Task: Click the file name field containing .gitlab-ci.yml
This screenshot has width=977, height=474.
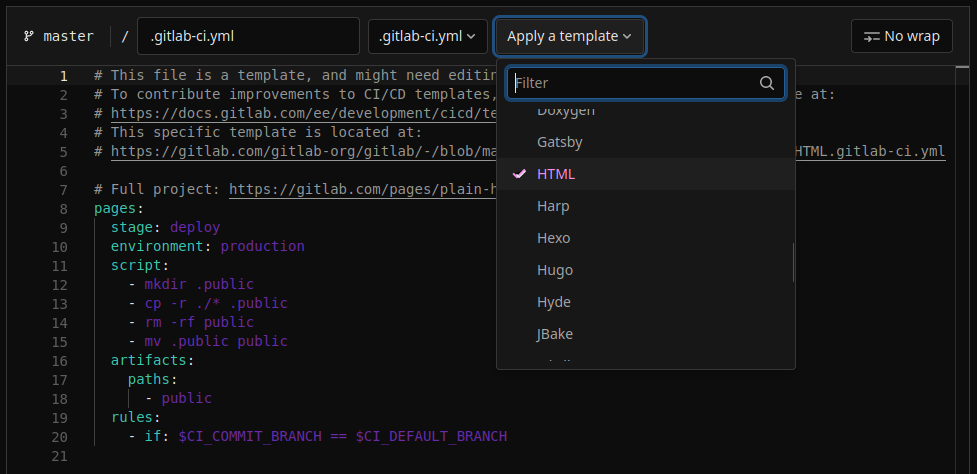Action: click(248, 36)
